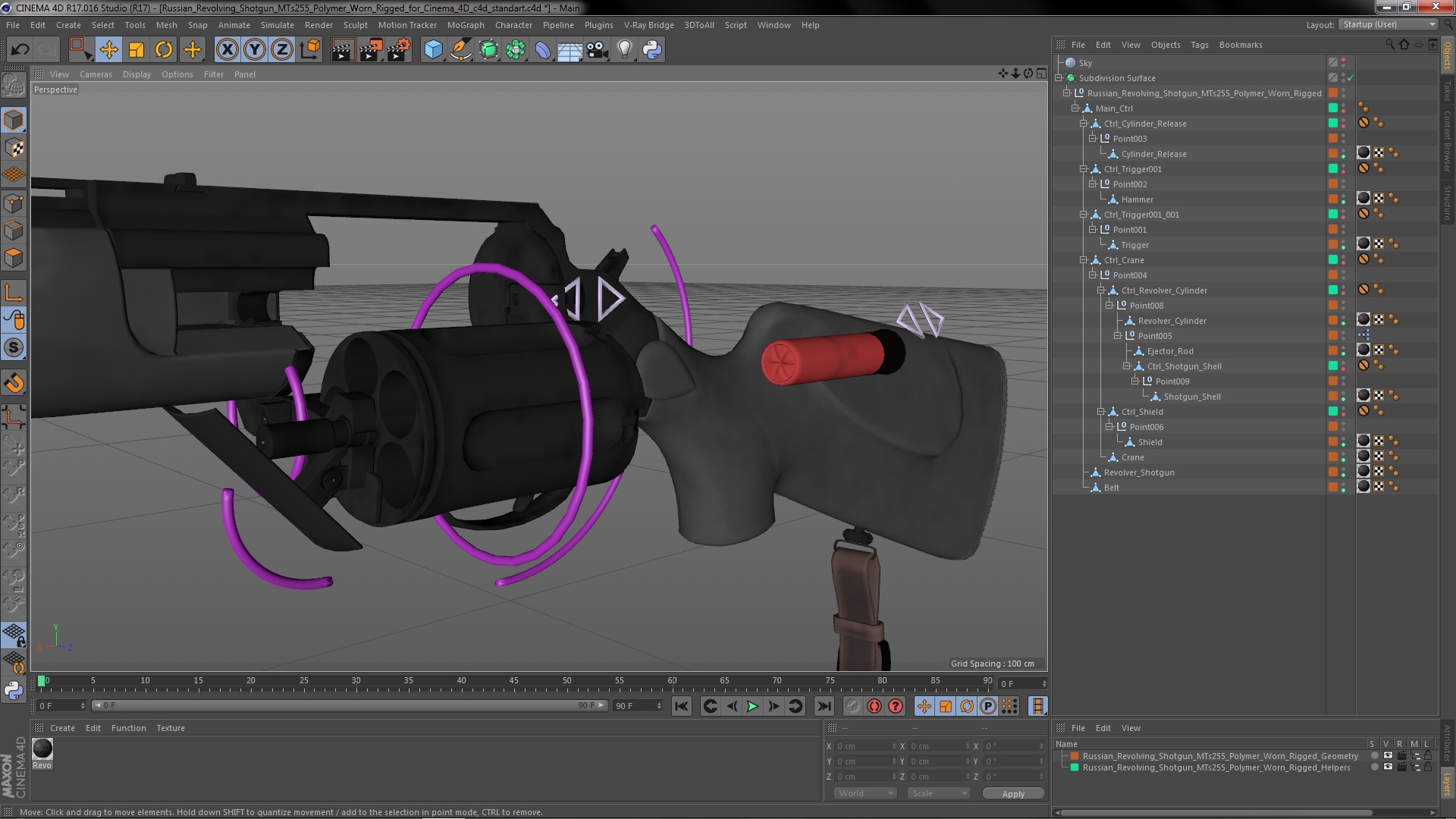Collapse Ctrl_Cylinder_Release node

(1084, 124)
